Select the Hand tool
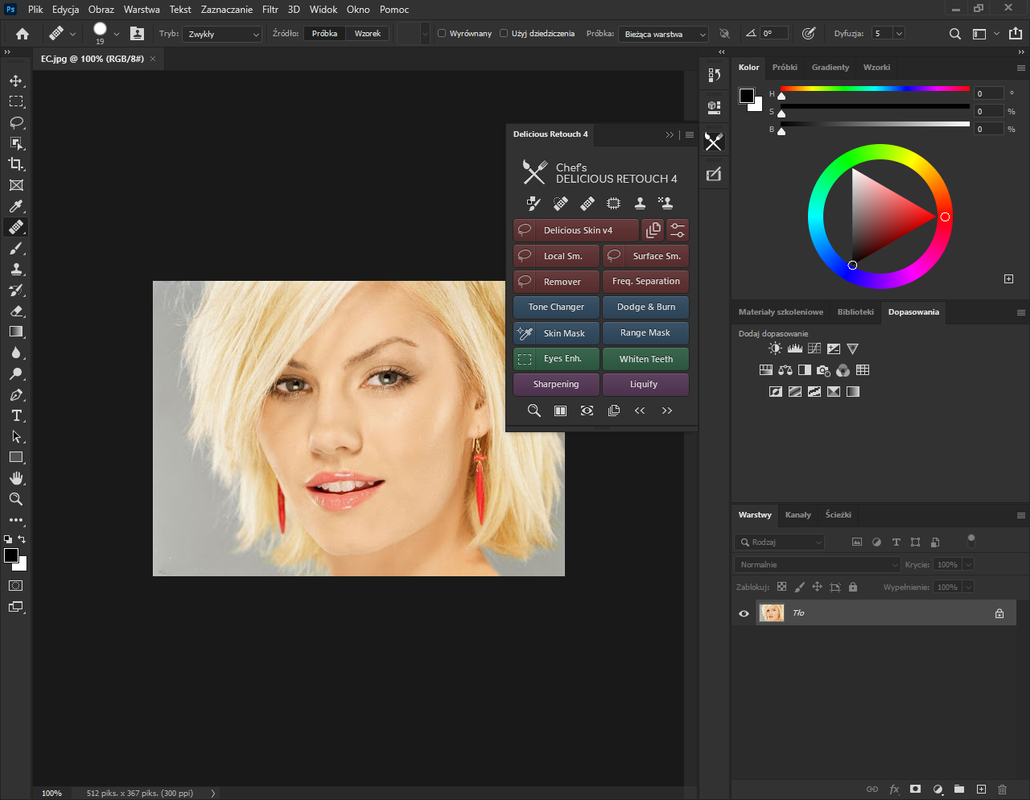The height and width of the screenshot is (800, 1030). coord(16,478)
